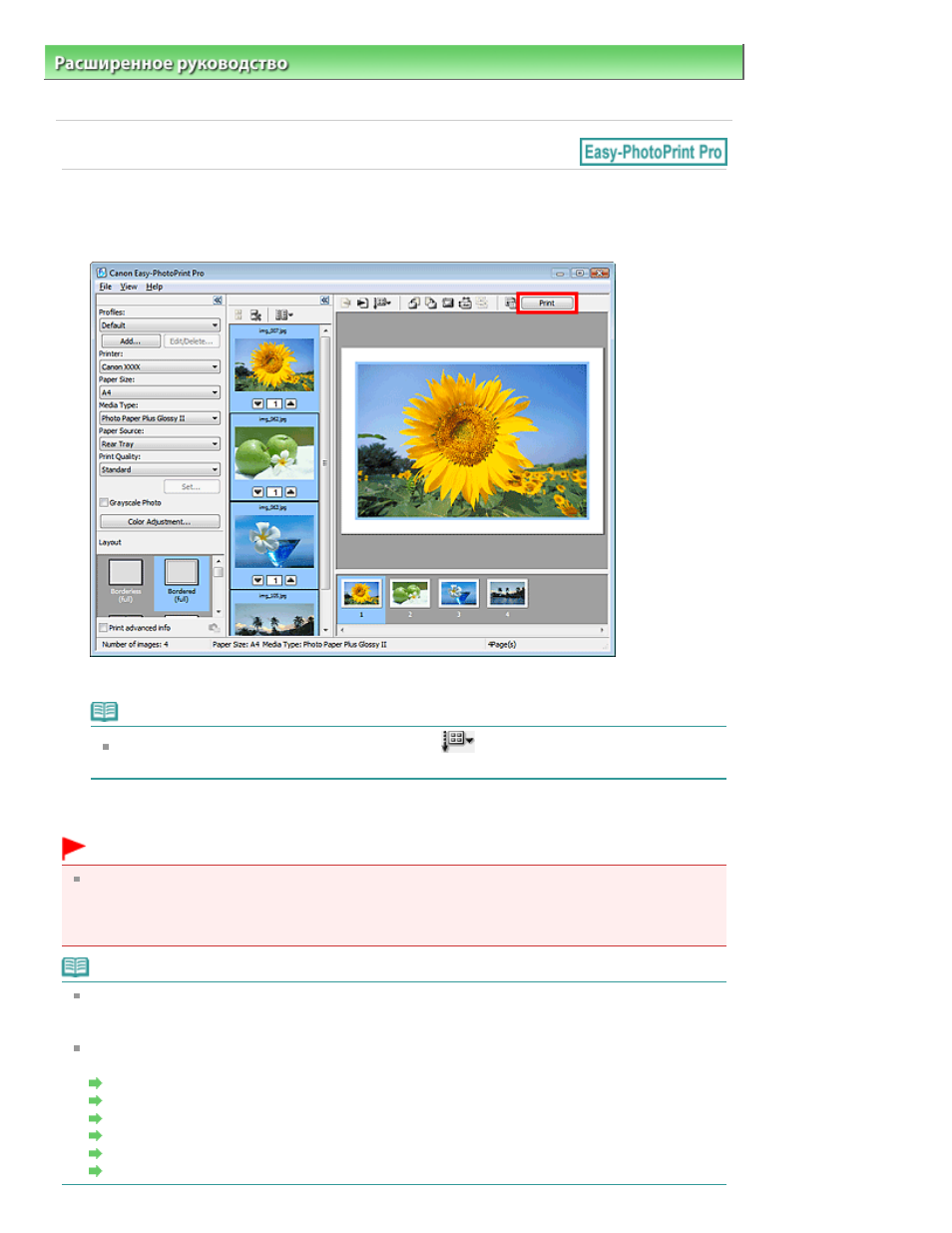The height and width of the screenshot is (1233, 952).
Task: Click the image list vertical scrollbar
Action: [325, 480]
